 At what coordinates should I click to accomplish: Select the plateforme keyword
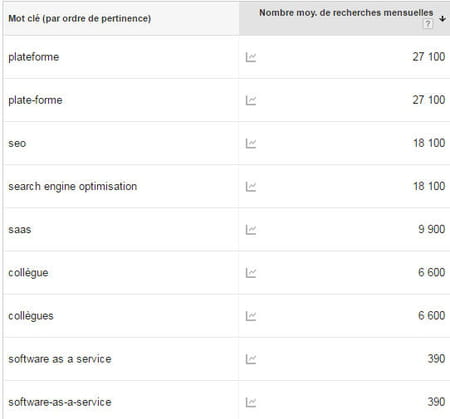[x=34, y=57]
